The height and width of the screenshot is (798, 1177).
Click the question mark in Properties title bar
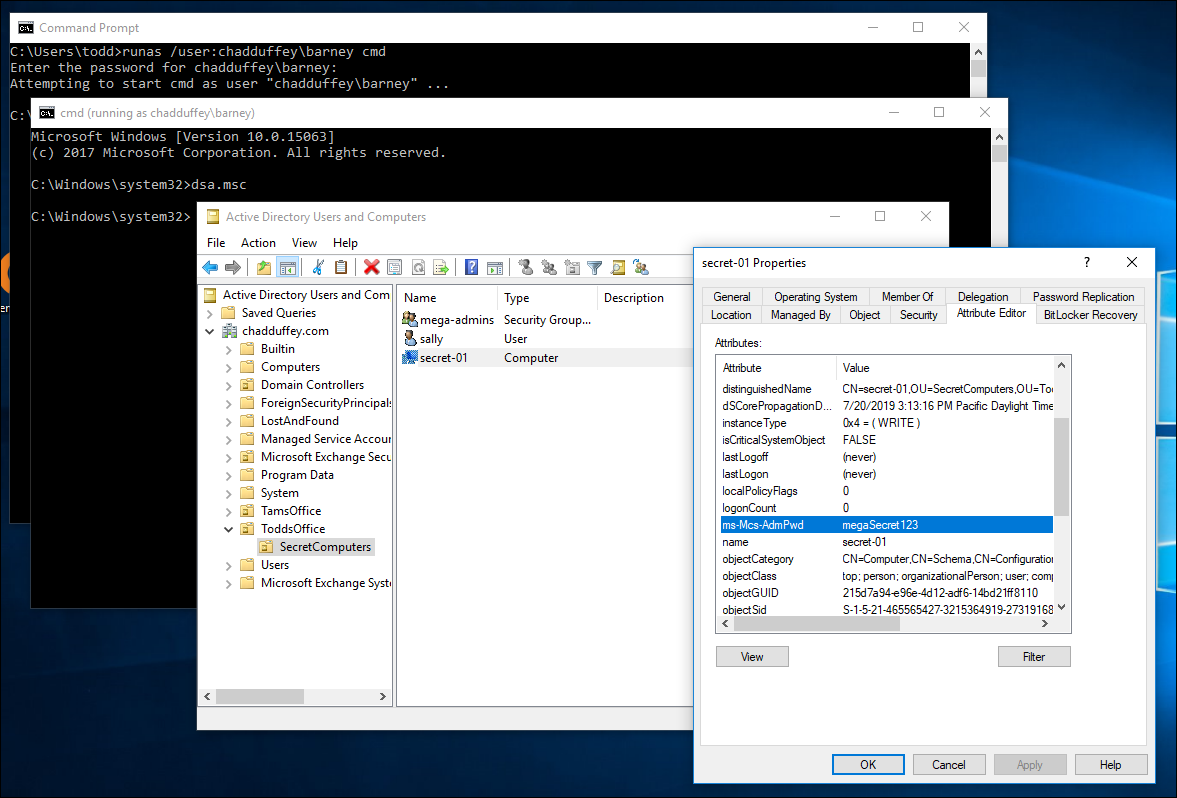click(x=1086, y=262)
